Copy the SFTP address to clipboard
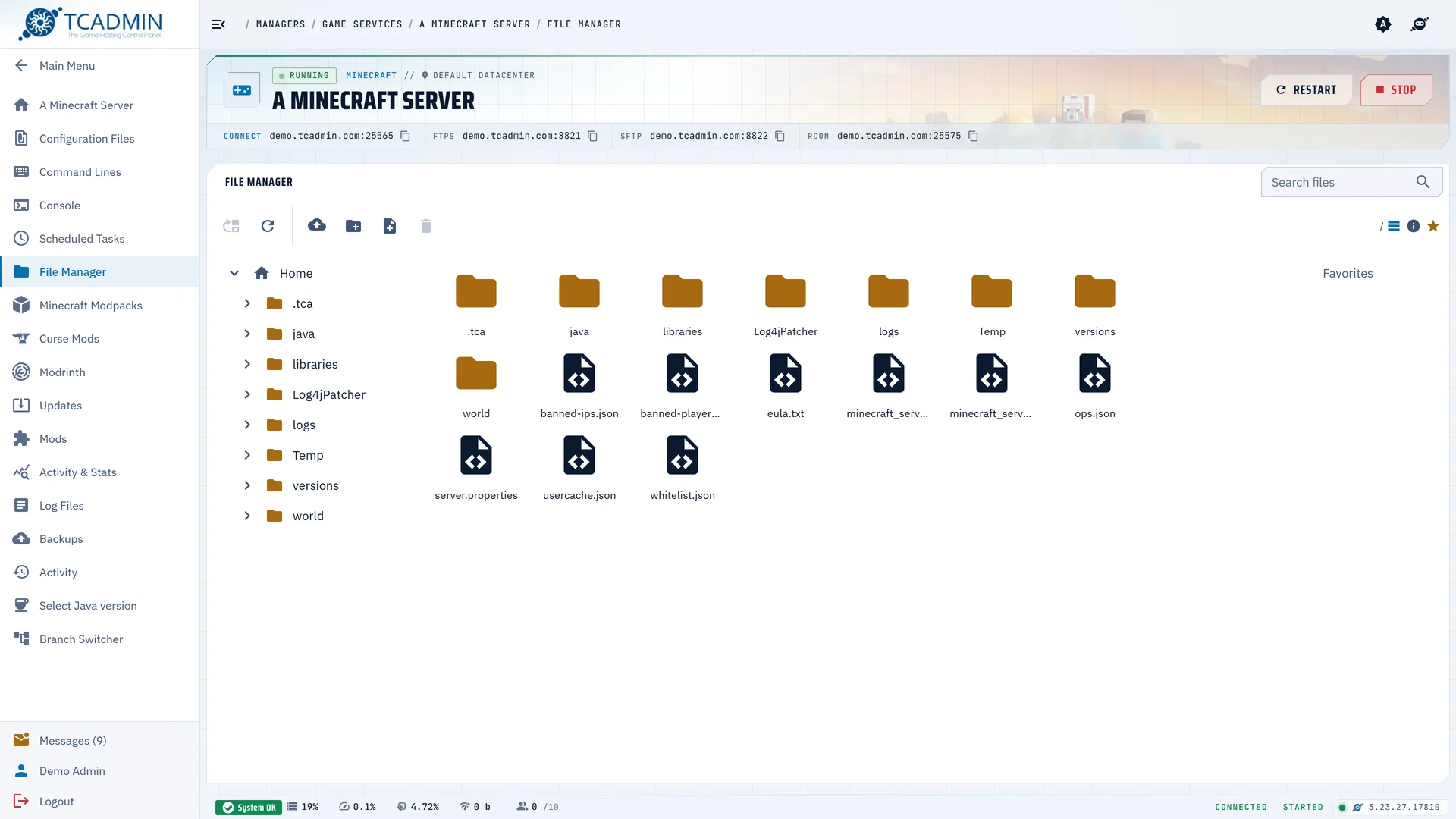The width and height of the screenshot is (1456, 819). click(780, 136)
